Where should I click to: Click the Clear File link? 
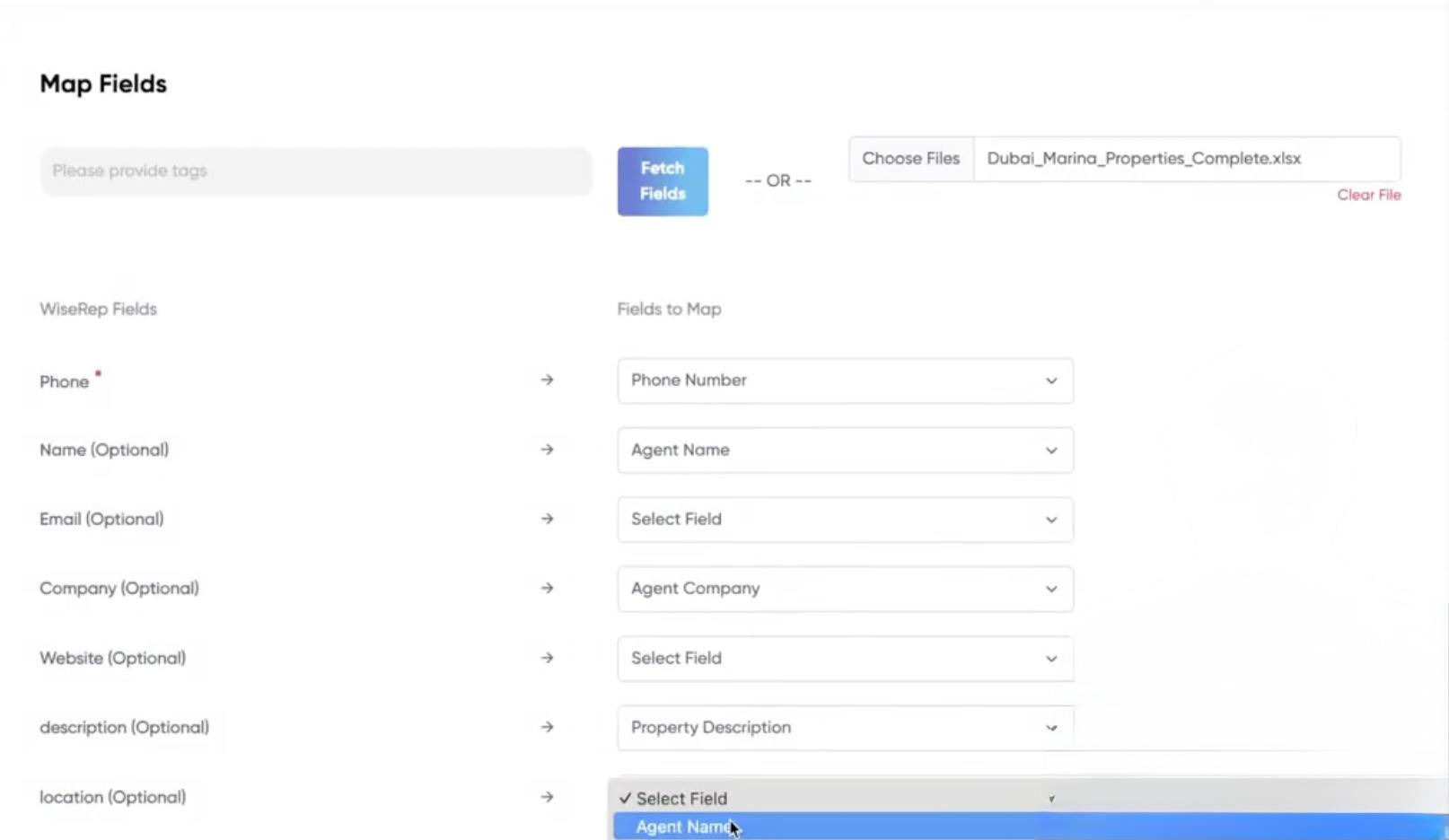1368,195
